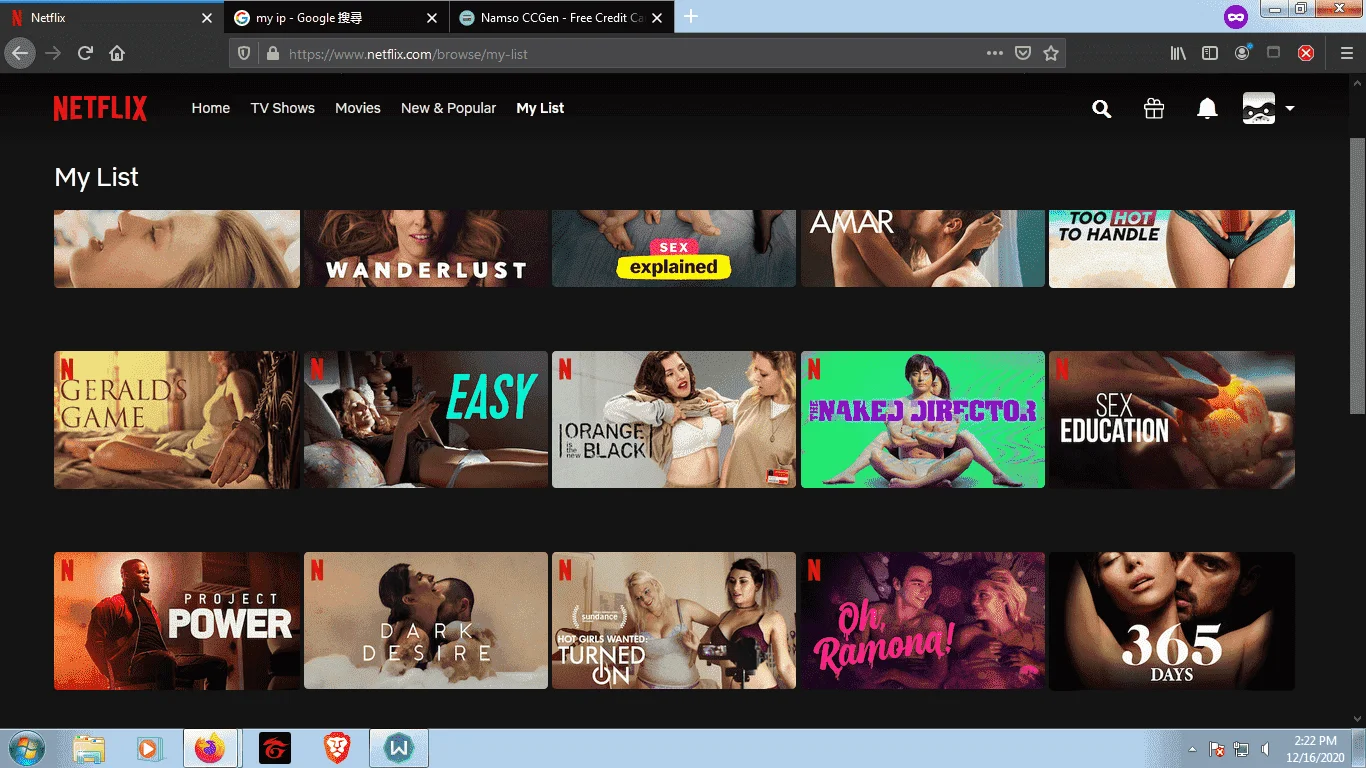Click the gift box icon
This screenshot has height=768, width=1366.
pos(1154,109)
